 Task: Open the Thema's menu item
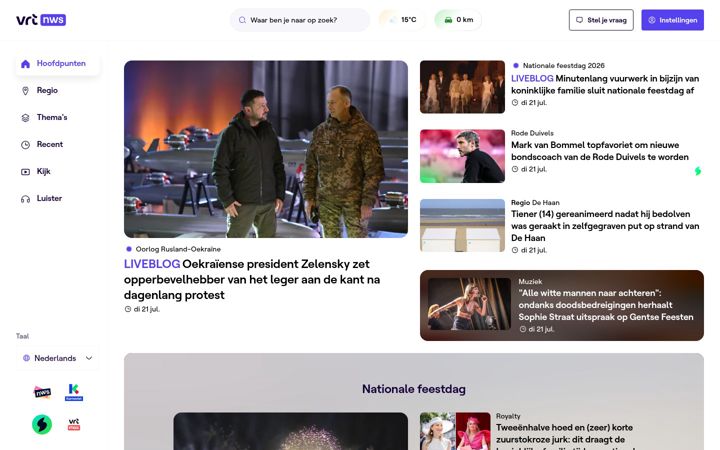(x=52, y=118)
